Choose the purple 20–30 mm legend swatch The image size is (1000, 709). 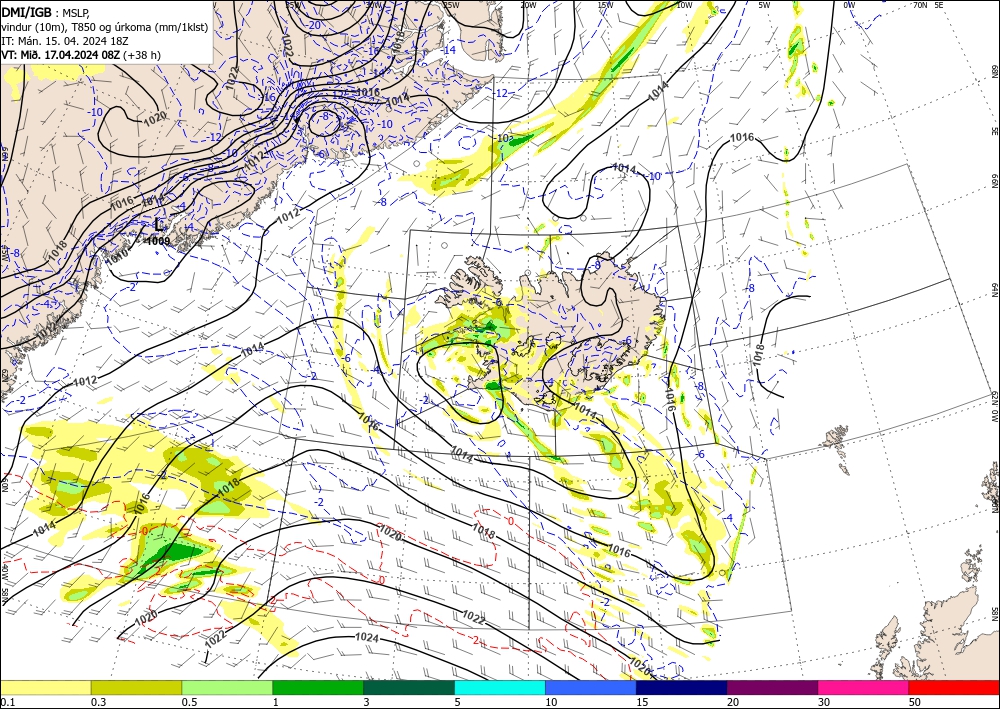(x=772, y=687)
